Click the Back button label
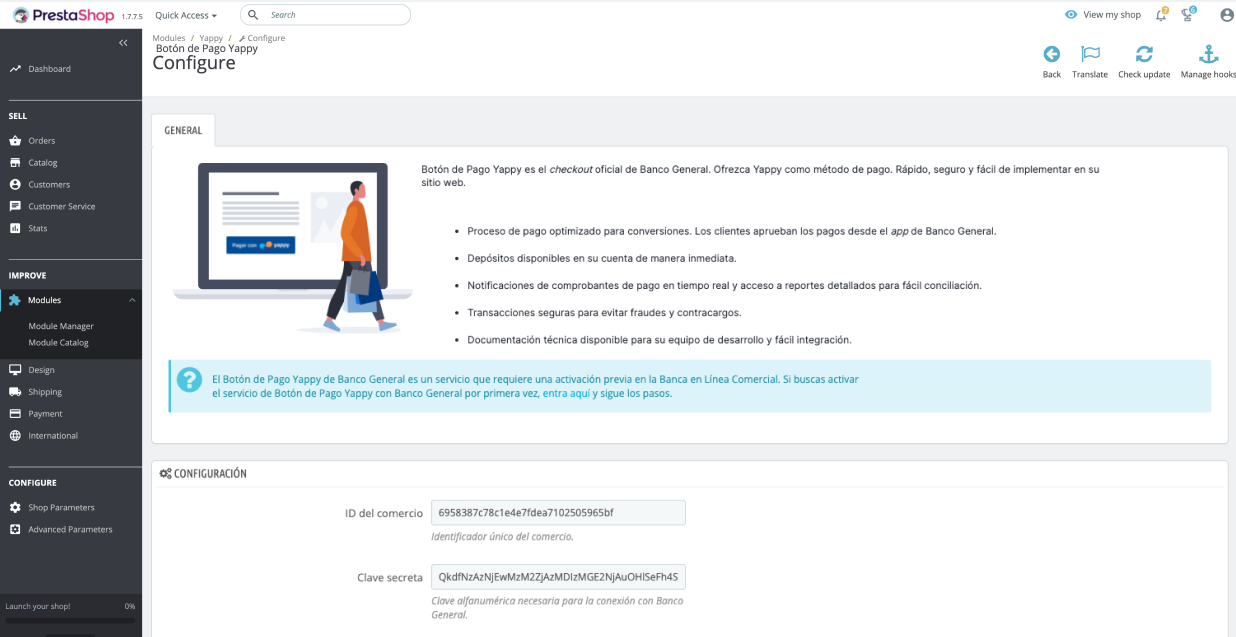 pos(1052,75)
